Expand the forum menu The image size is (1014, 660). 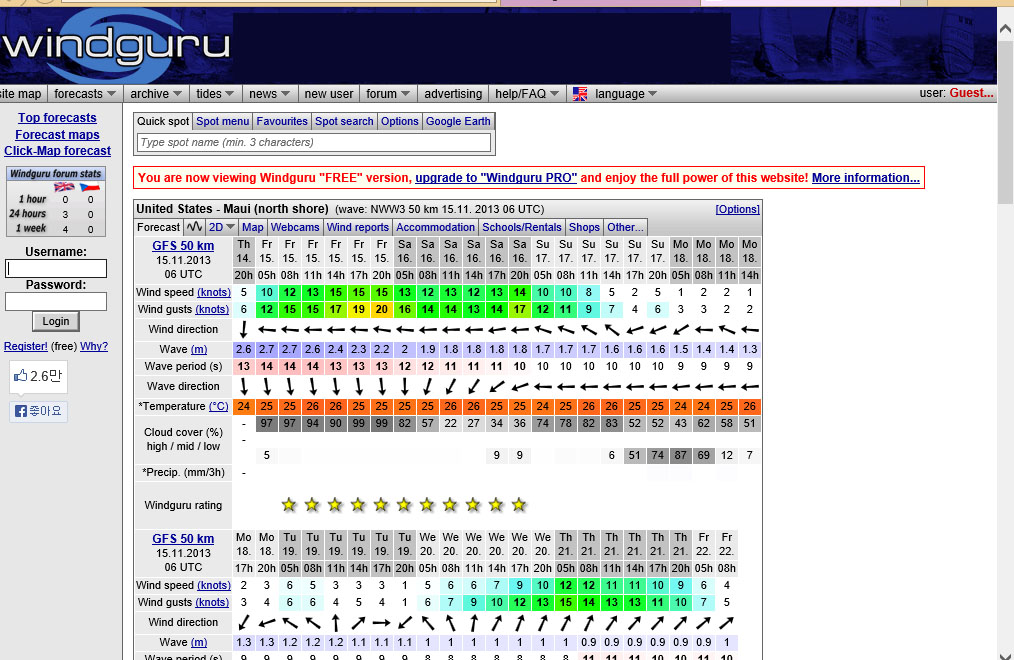coord(388,94)
